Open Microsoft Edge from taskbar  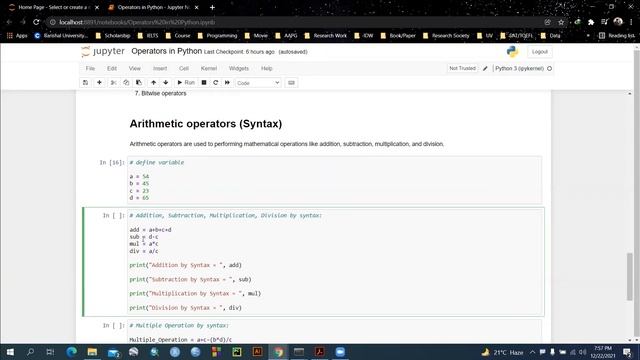tap(72, 352)
